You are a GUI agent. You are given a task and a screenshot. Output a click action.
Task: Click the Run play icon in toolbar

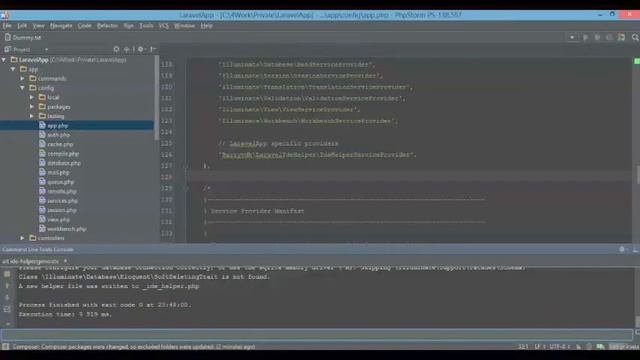tap(585, 38)
